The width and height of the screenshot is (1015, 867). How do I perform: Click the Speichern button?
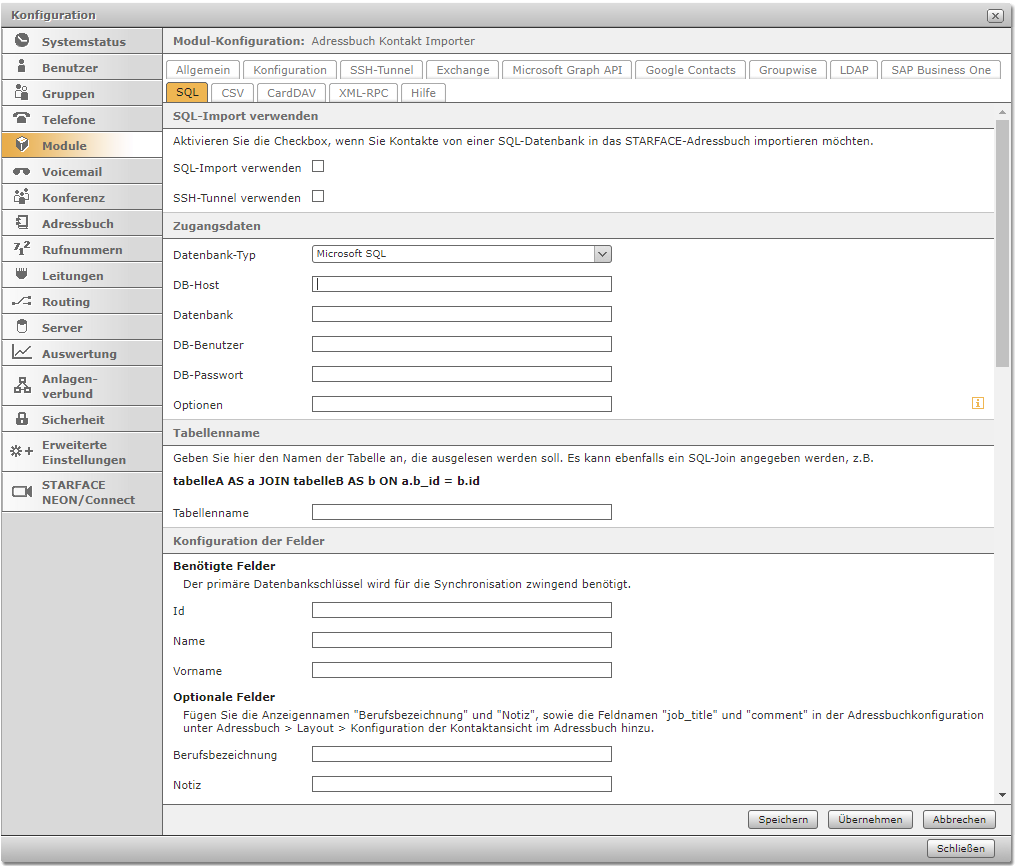coord(783,819)
